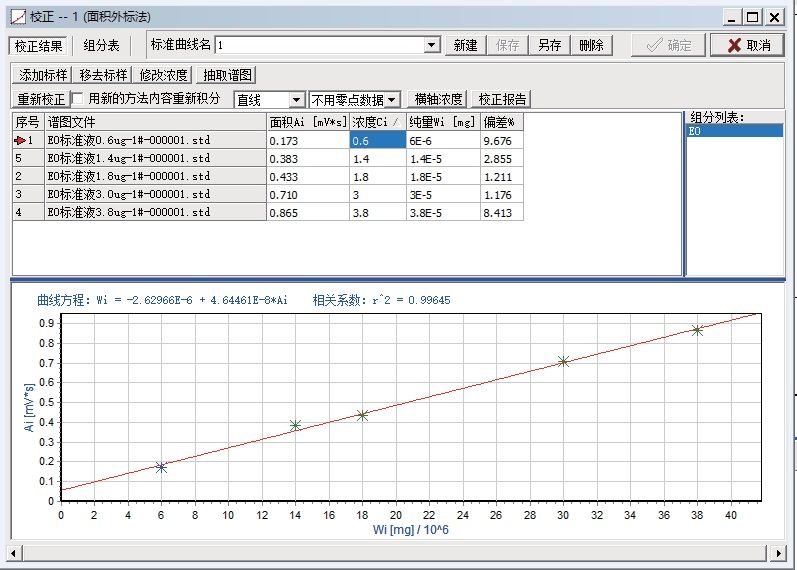
Task: Click the area cell 0.433
Action: [308, 176]
